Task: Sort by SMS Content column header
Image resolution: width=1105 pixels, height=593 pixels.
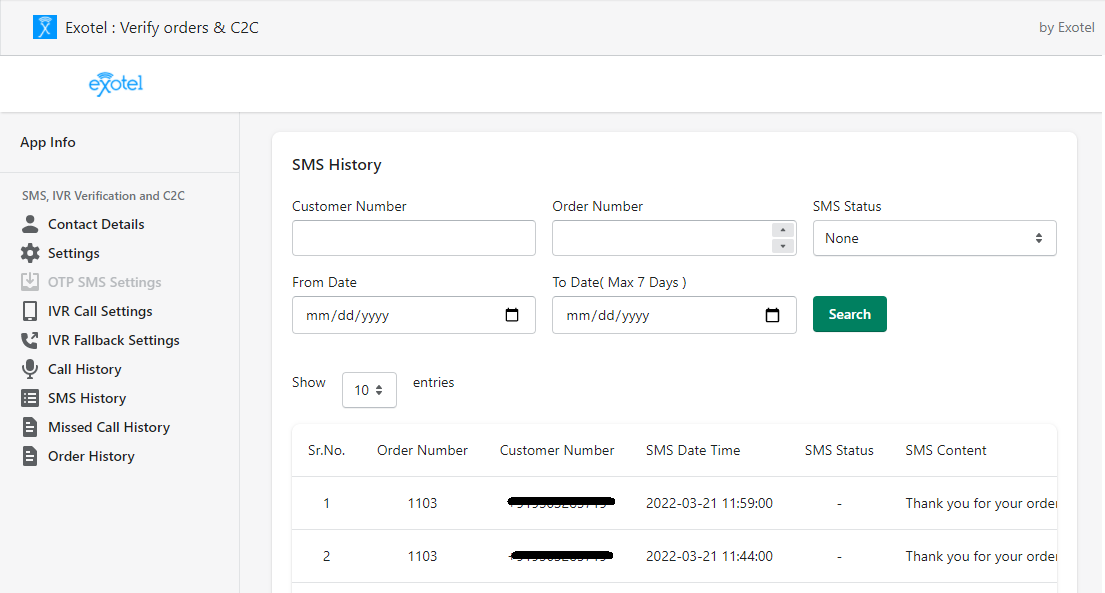Action: pyautogui.click(x=946, y=451)
